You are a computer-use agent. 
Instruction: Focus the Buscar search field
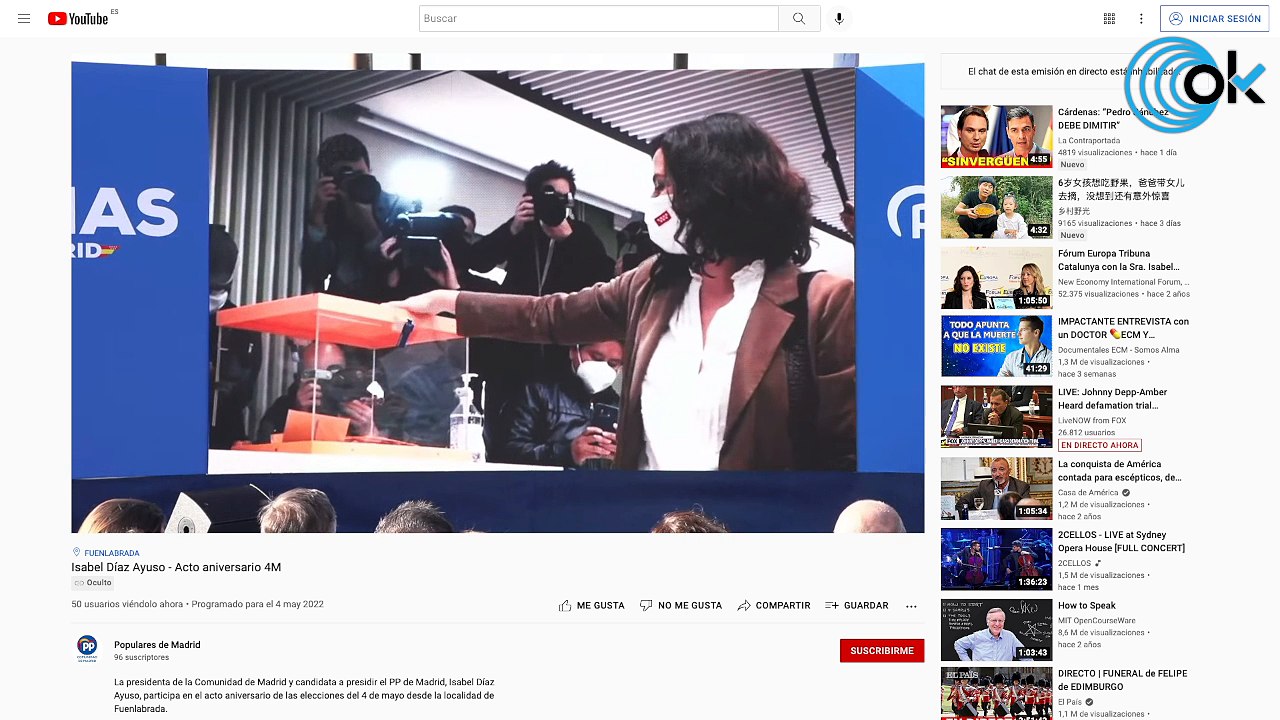click(x=598, y=19)
